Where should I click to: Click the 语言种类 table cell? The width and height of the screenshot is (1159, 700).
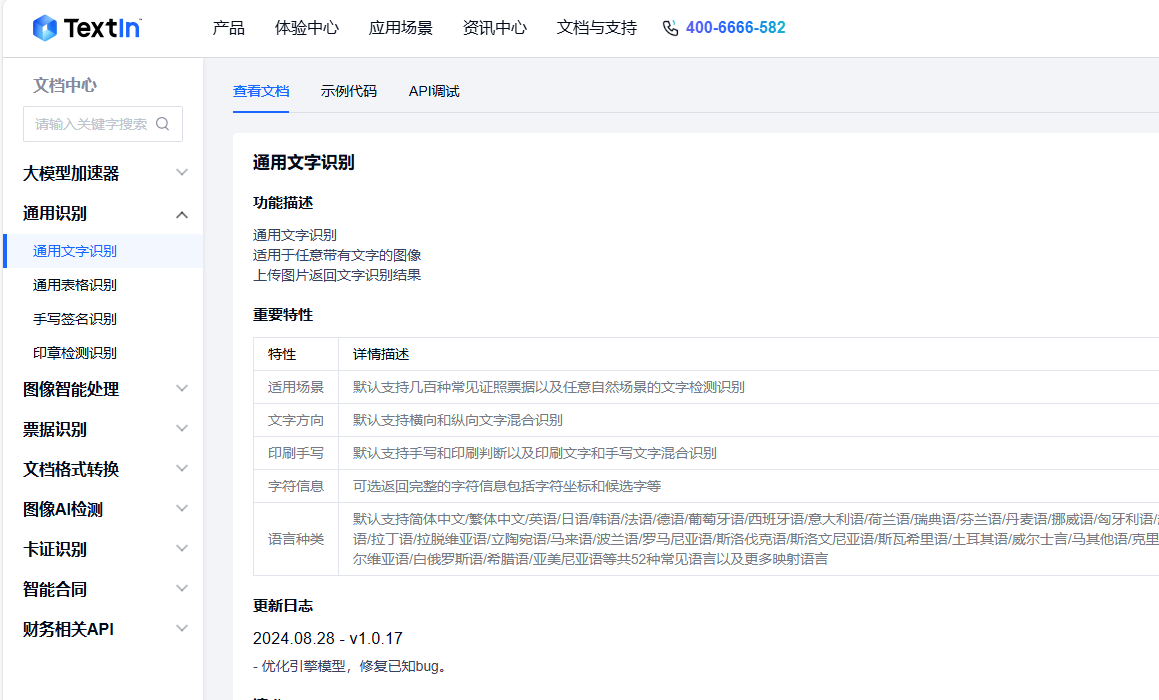tap(296, 540)
